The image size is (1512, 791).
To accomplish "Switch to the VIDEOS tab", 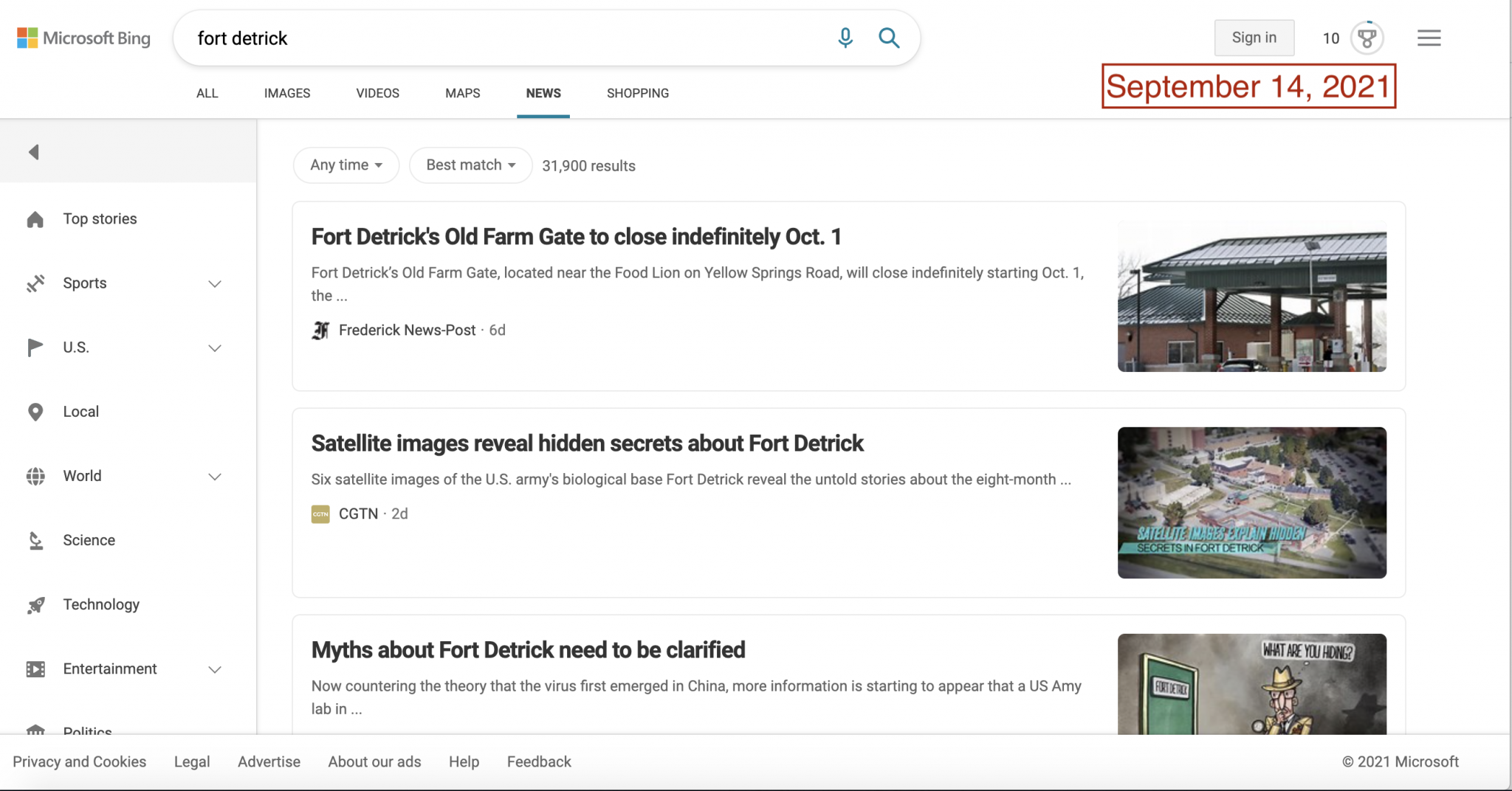I will click(x=377, y=93).
